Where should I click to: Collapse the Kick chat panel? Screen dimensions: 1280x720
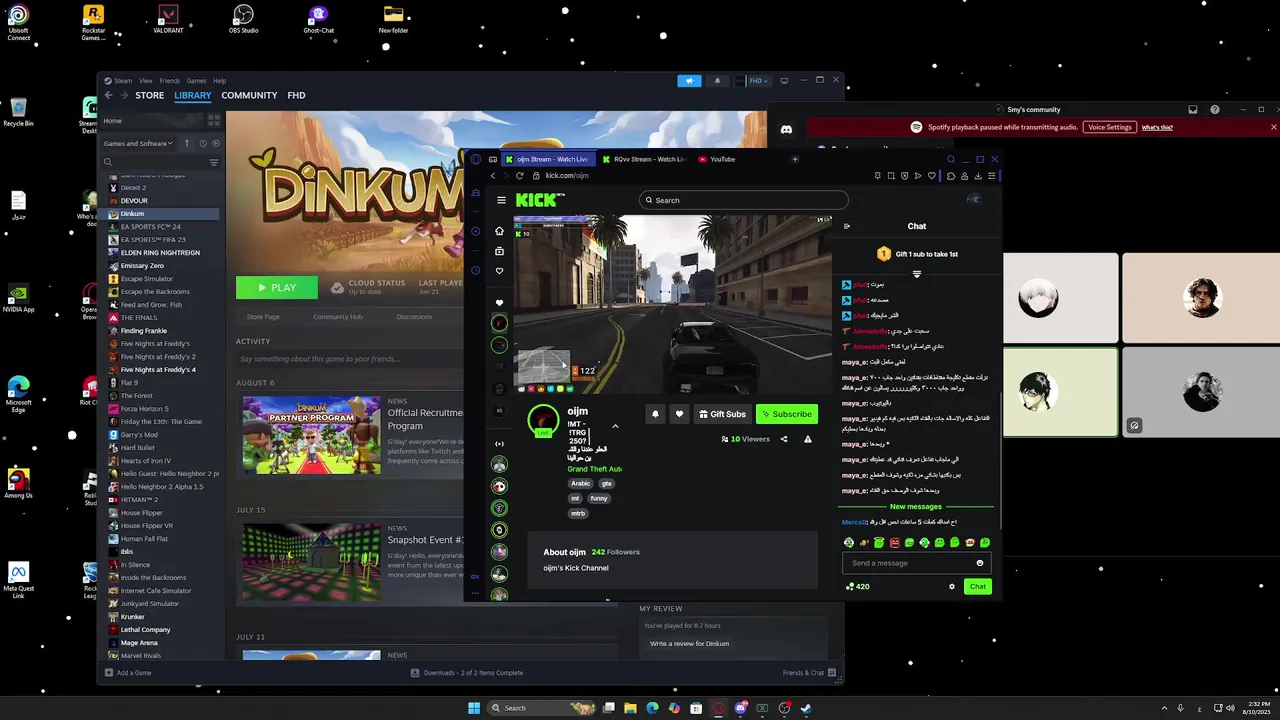coord(846,226)
